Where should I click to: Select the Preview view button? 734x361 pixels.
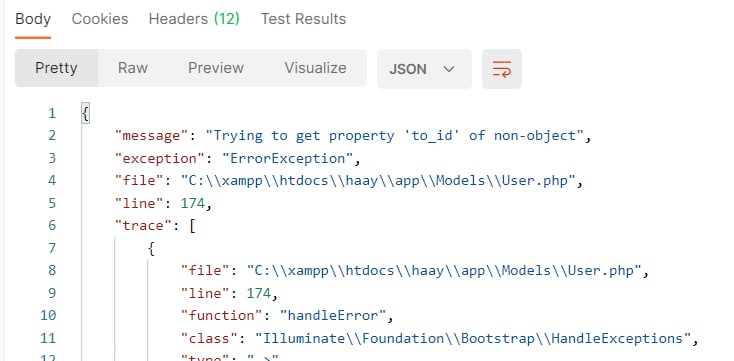point(216,68)
